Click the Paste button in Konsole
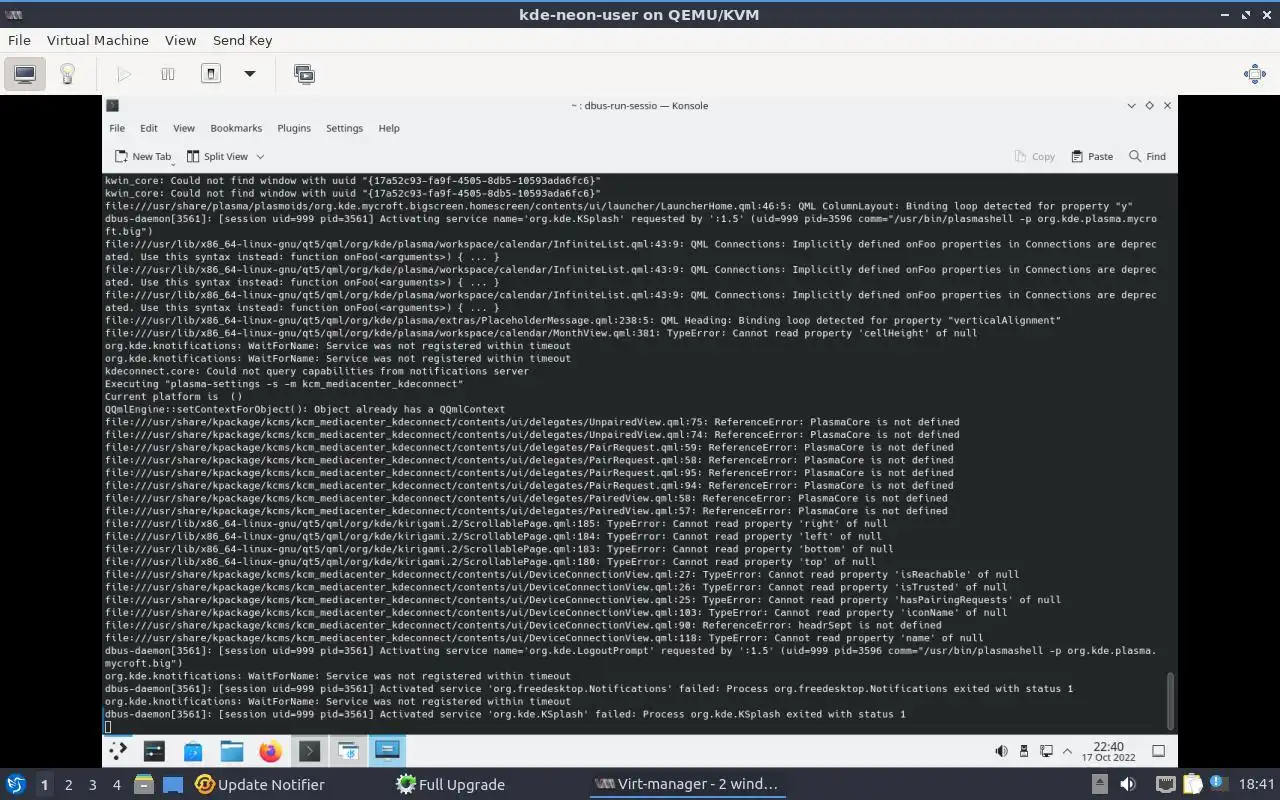Viewport: 1280px width, 800px height. click(1092, 156)
